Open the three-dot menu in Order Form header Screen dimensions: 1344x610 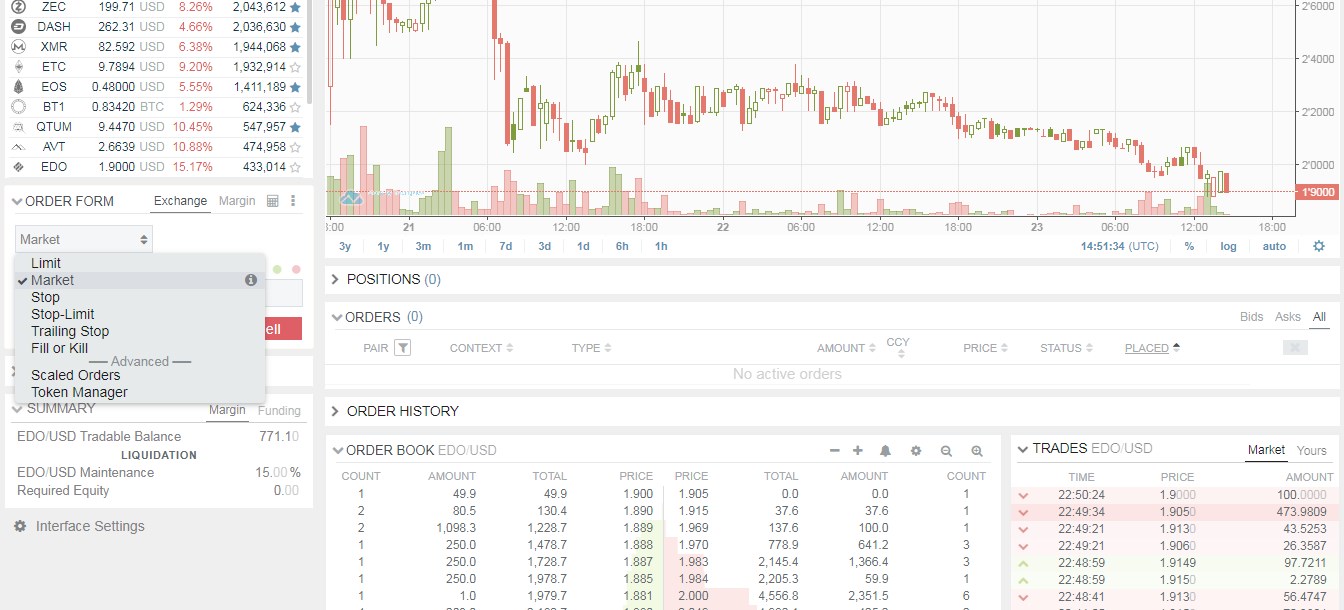tap(295, 200)
